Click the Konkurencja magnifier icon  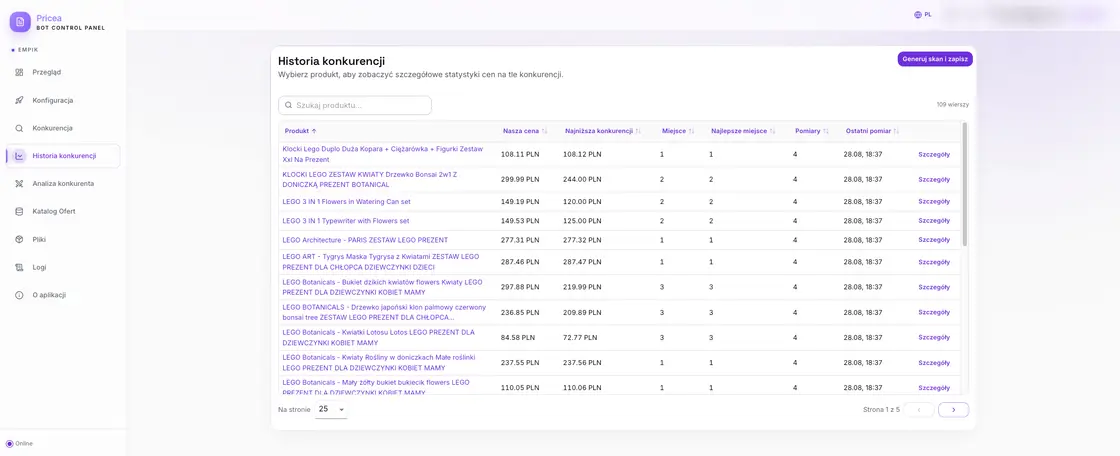pos(19,128)
